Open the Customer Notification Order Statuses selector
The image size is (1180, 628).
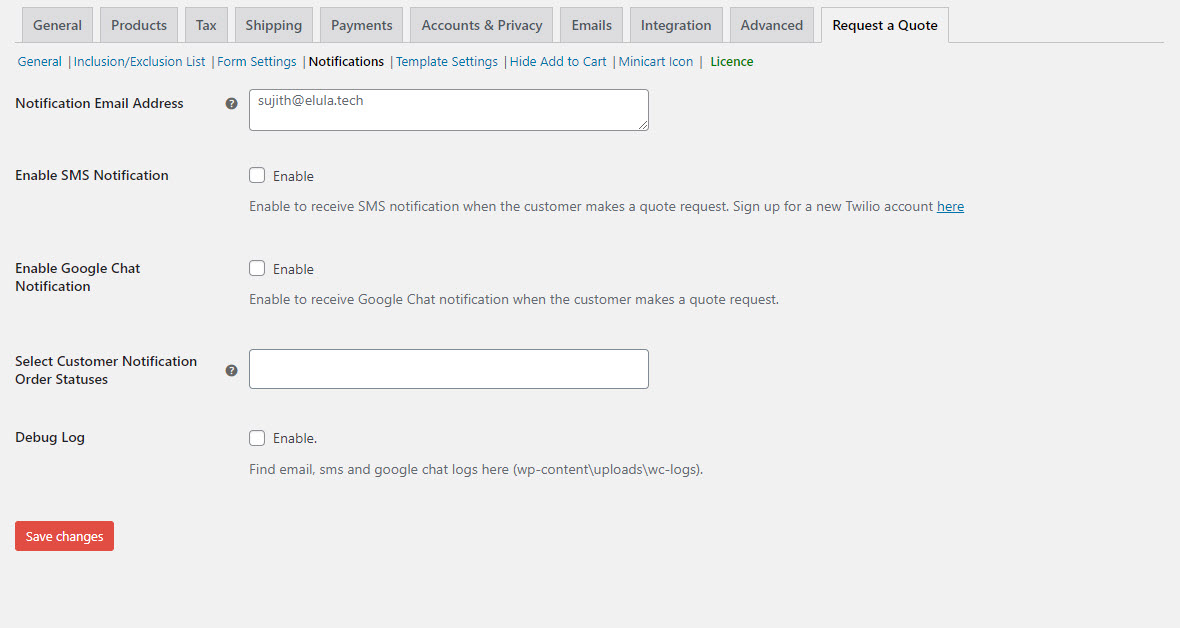[x=448, y=369]
